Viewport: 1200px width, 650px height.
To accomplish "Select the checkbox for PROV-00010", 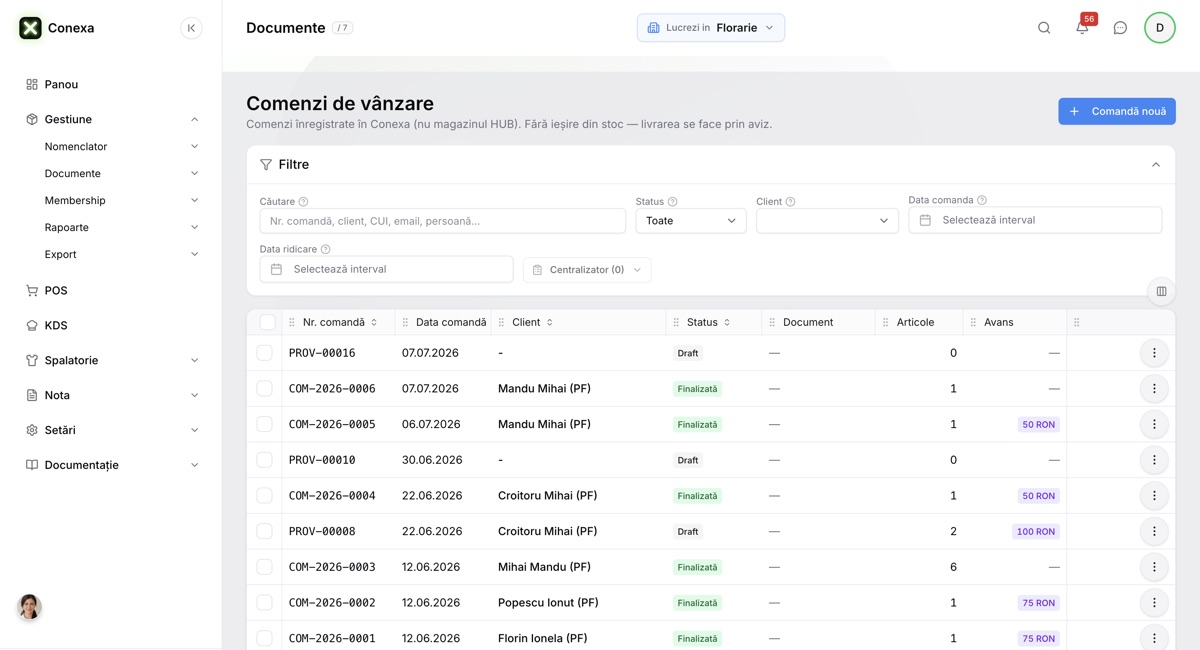I will click(x=264, y=460).
